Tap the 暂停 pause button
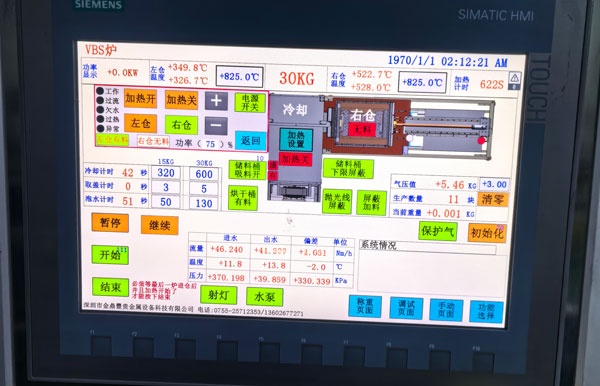600x386 pixels. [x=110, y=223]
